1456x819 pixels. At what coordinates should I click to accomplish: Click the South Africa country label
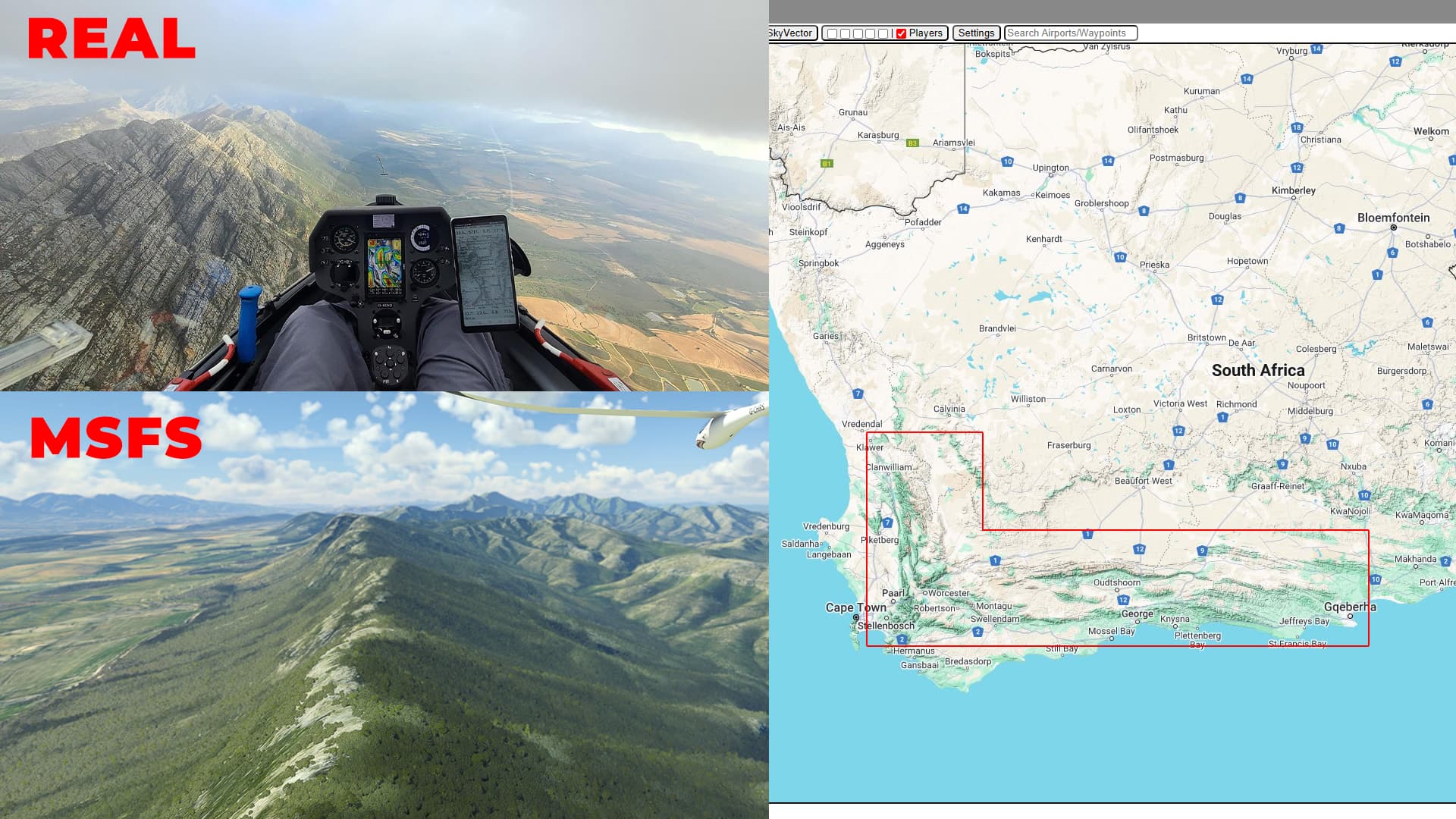pos(1257,370)
